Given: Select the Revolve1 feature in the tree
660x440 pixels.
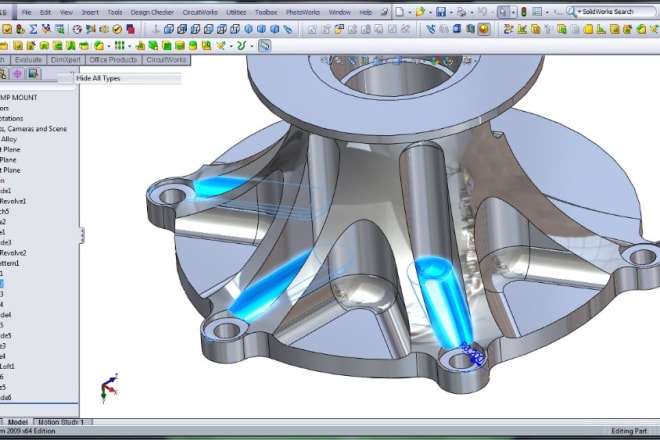Looking at the screenshot, I should point(13,201).
